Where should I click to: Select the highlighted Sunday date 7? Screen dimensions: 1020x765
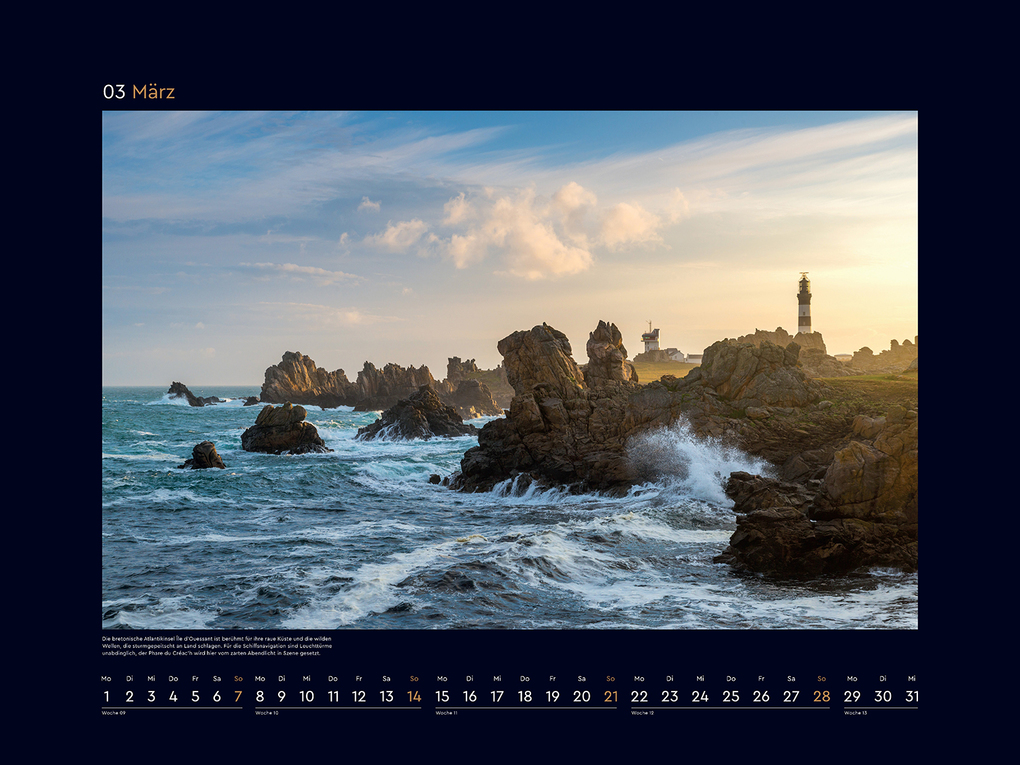pyautogui.click(x=237, y=695)
